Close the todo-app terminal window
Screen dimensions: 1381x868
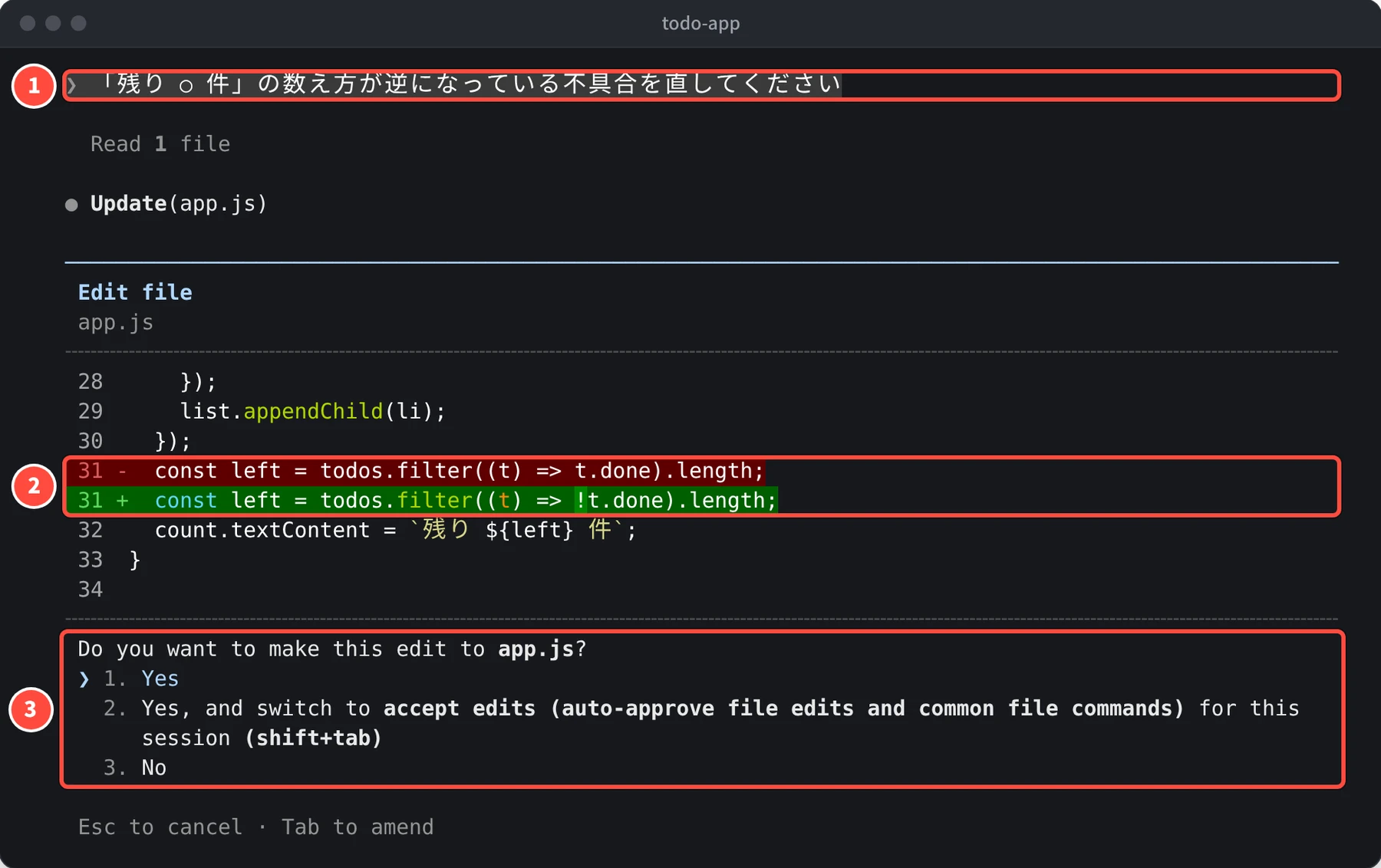click(x=28, y=23)
